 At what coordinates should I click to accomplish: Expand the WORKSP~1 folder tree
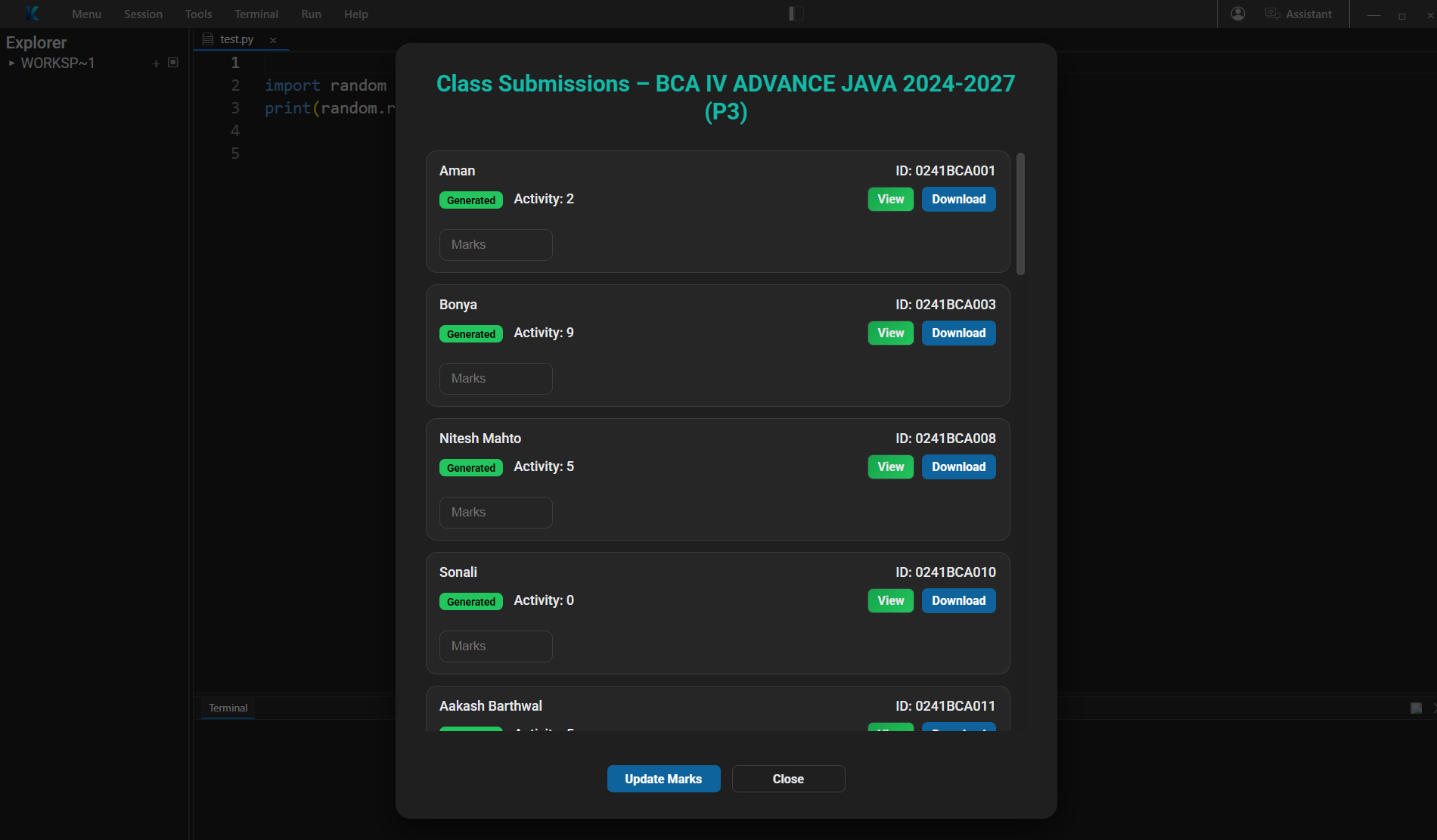11,63
